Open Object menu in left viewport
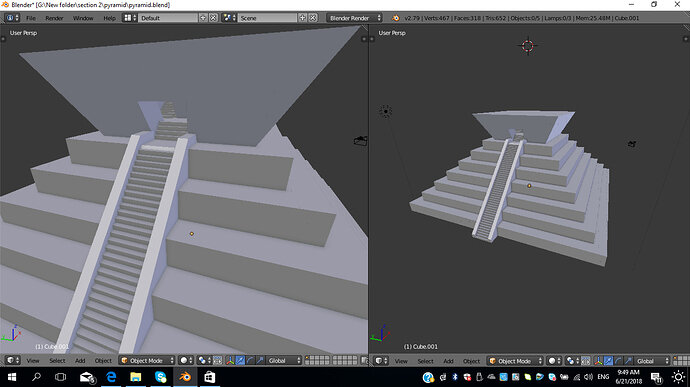 coord(103,361)
